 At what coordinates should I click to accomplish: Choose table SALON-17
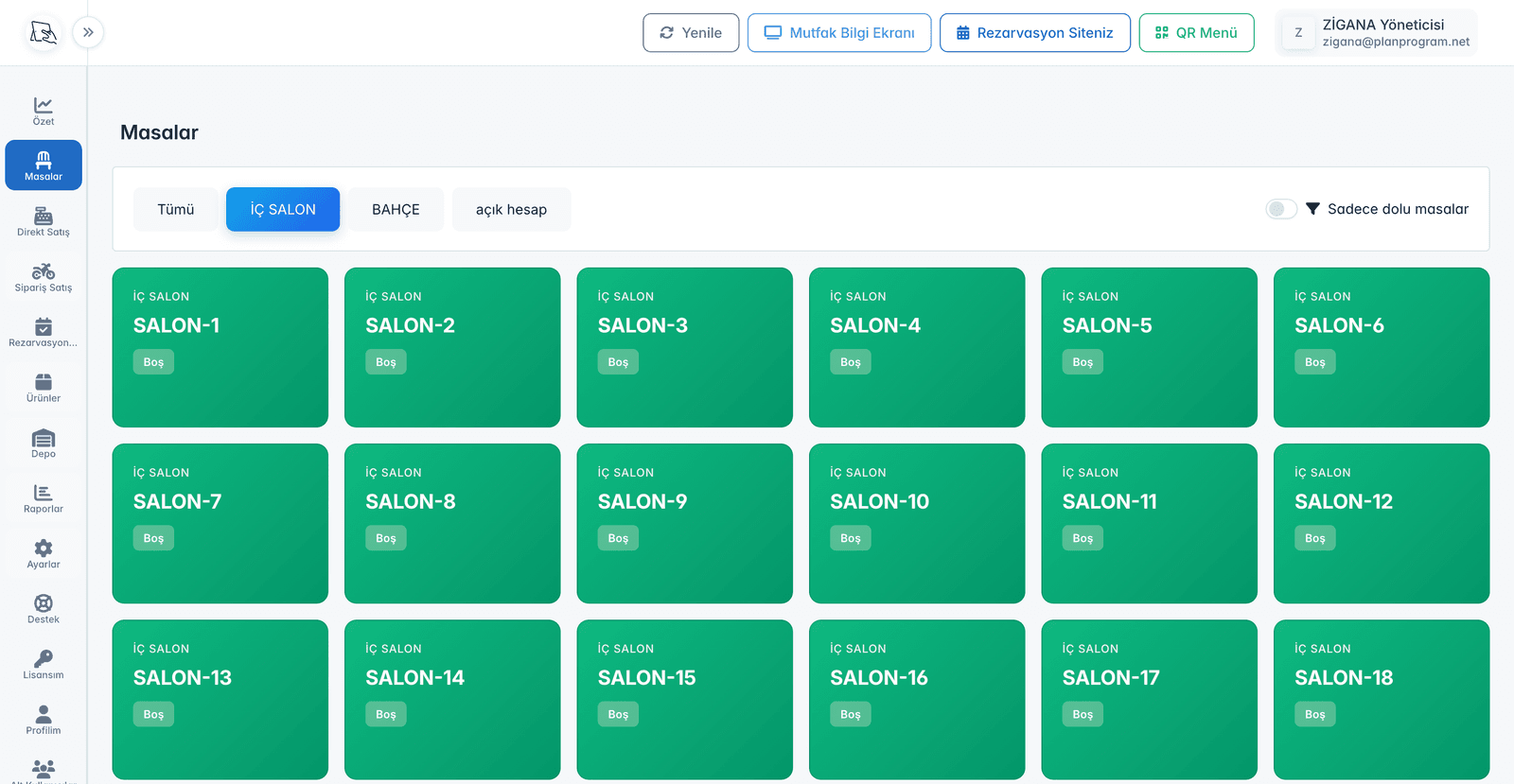[x=1150, y=700]
